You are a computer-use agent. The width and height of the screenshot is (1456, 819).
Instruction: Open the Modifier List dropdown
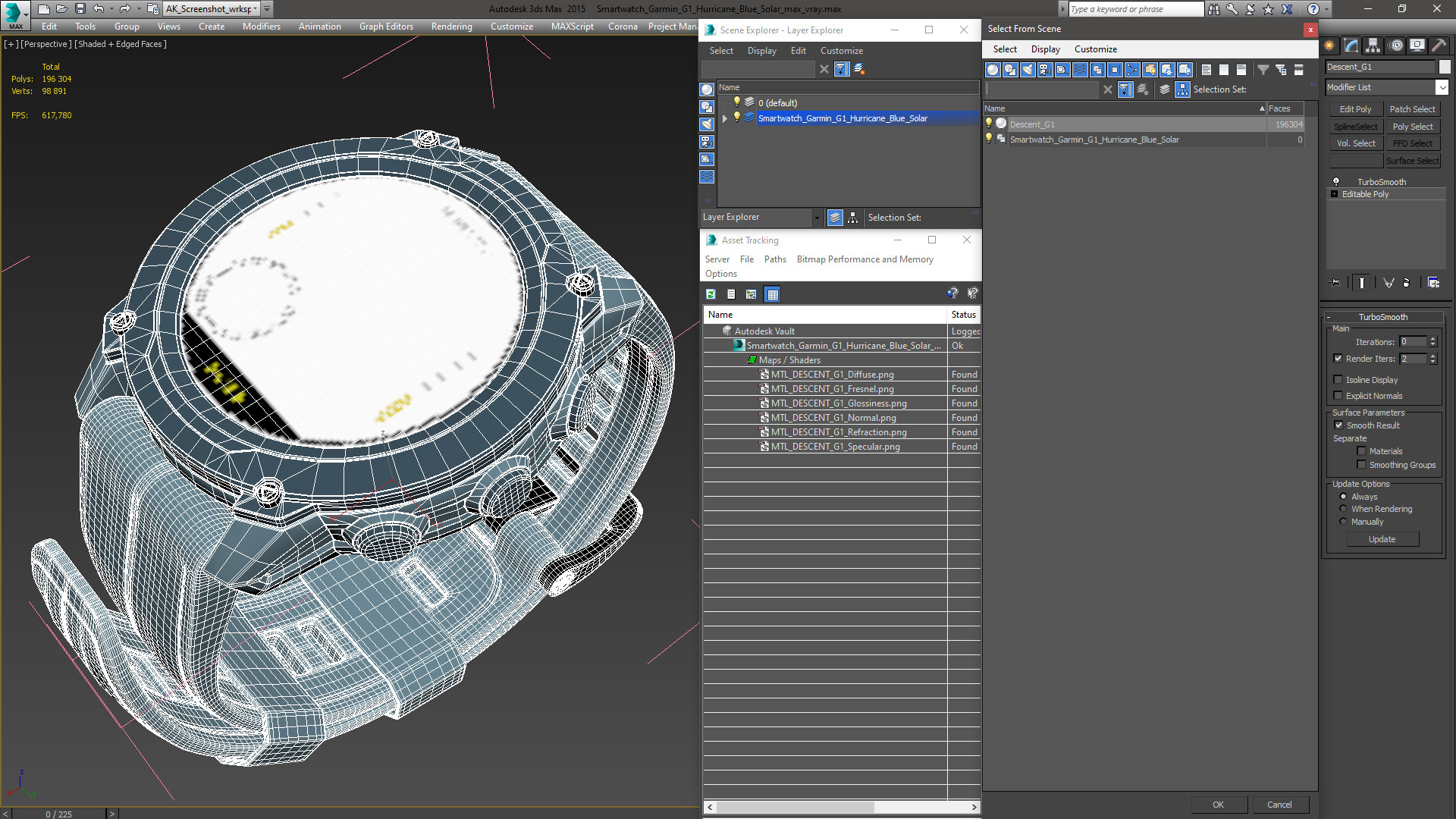click(x=1442, y=87)
